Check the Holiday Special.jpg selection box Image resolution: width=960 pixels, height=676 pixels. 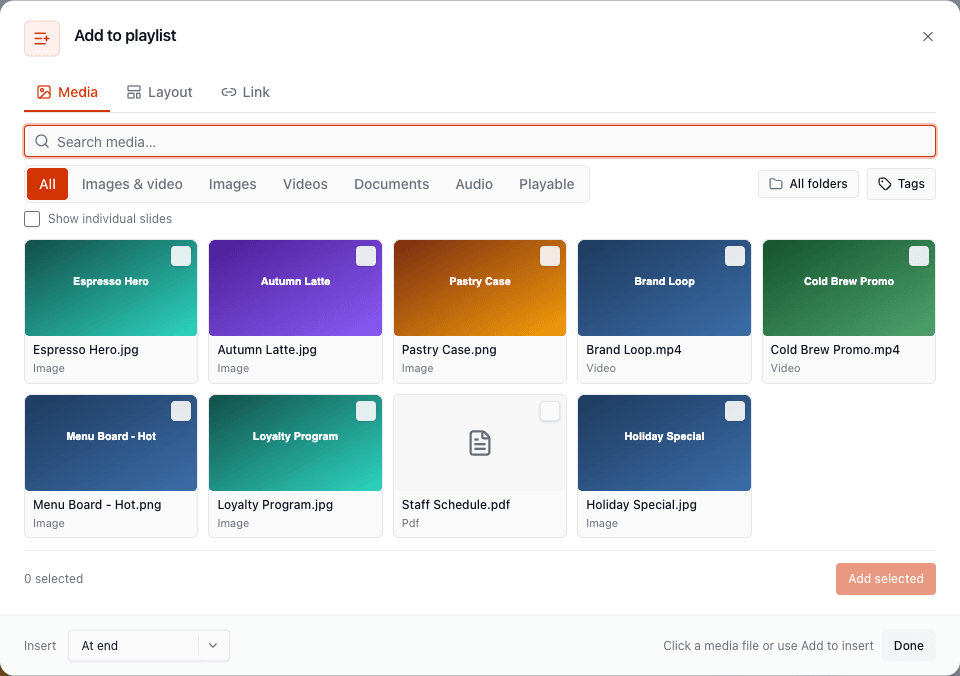click(734, 411)
